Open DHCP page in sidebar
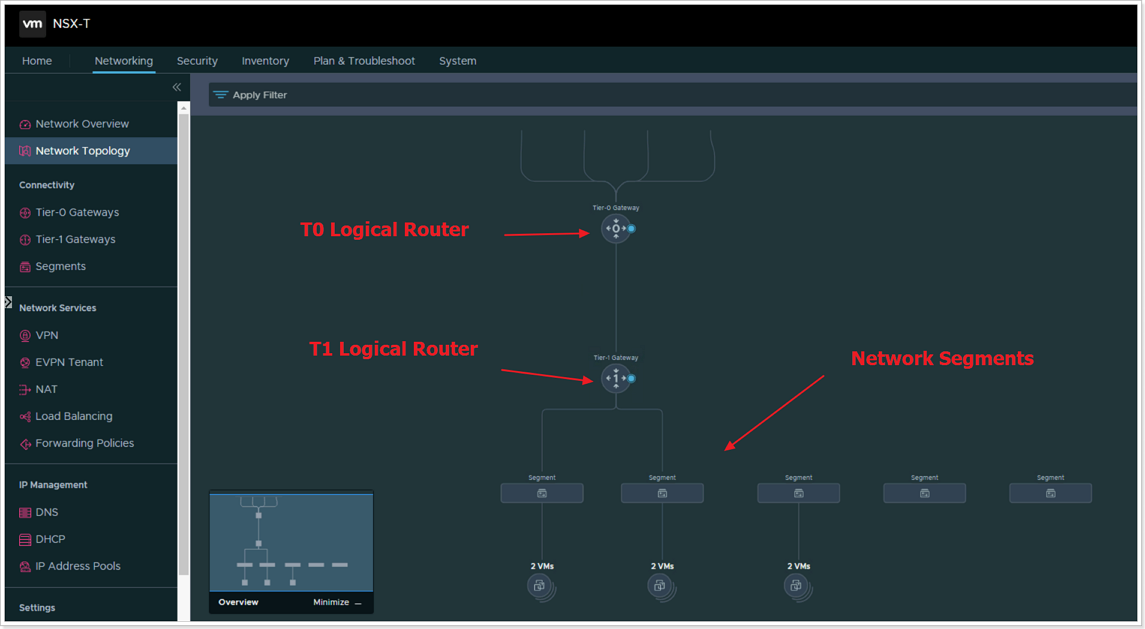The height and width of the screenshot is (629, 1145). [x=50, y=539]
